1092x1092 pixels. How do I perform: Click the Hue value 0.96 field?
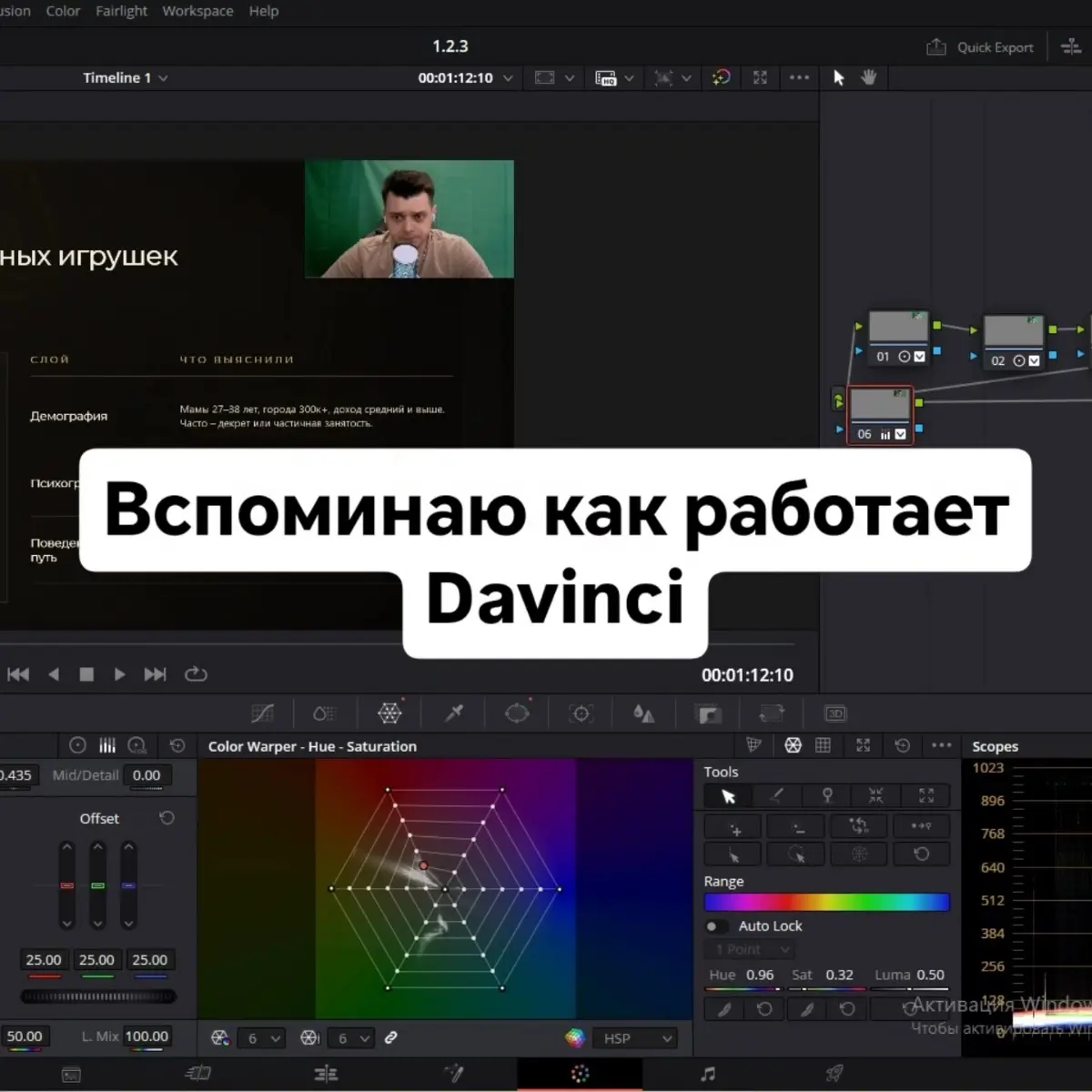pos(760,975)
